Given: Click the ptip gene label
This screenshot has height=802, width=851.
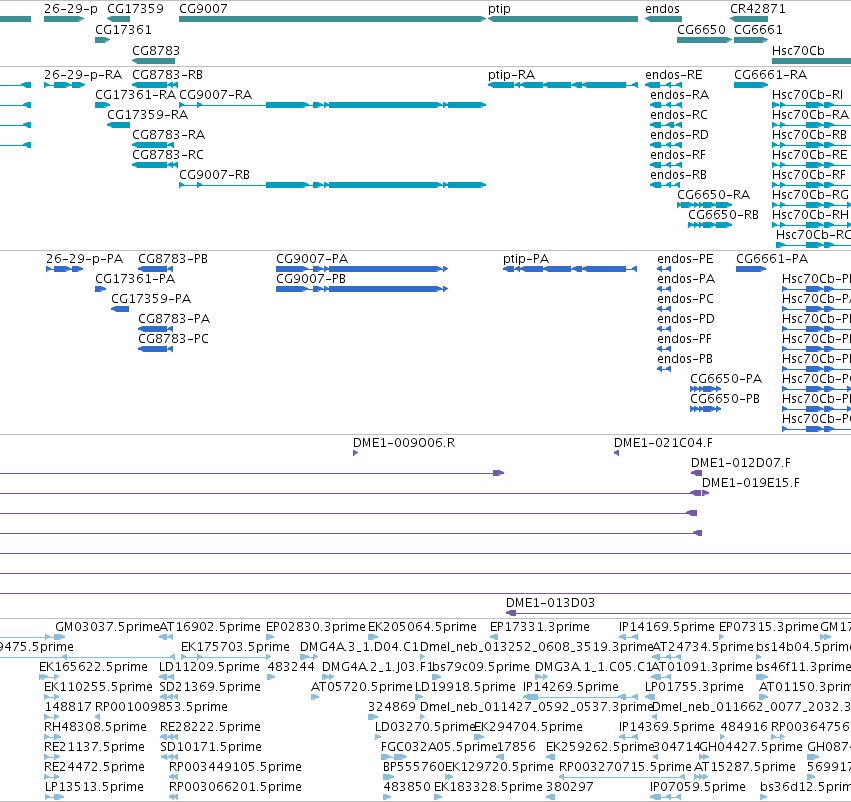Looking at the screenshot, I should [499, 9].
